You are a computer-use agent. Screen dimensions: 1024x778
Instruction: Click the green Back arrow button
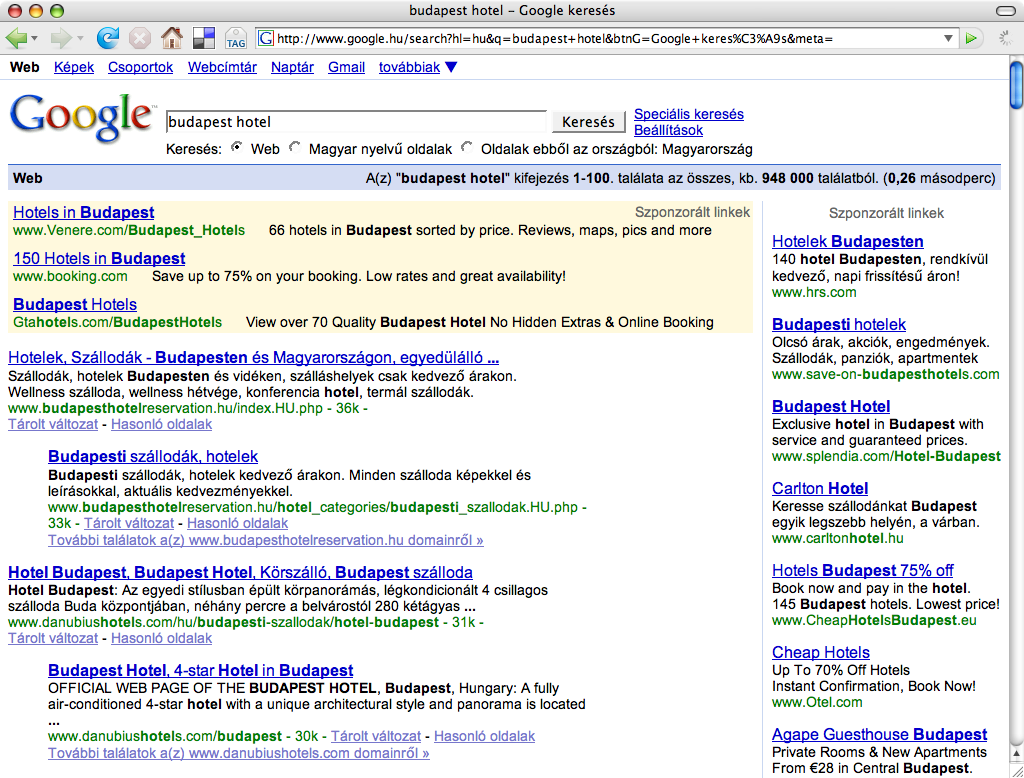pyautogui.click(x=16, y=39)
